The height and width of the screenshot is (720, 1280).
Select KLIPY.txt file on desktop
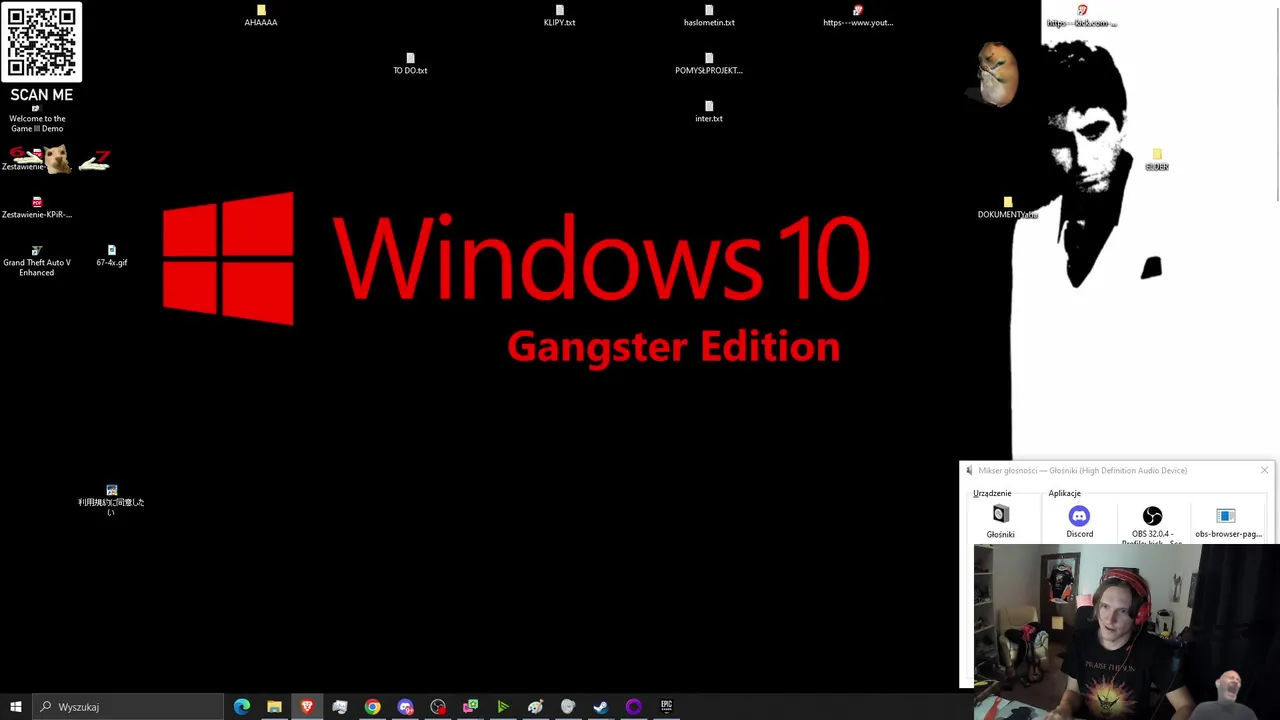[x=560, y=16]
